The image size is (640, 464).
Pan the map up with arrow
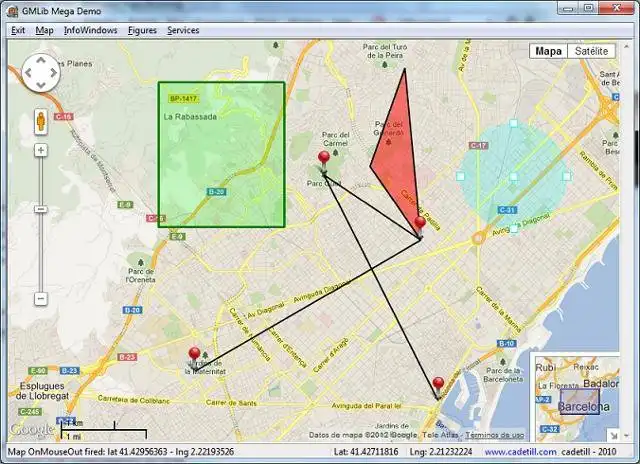tap(41, 60)
